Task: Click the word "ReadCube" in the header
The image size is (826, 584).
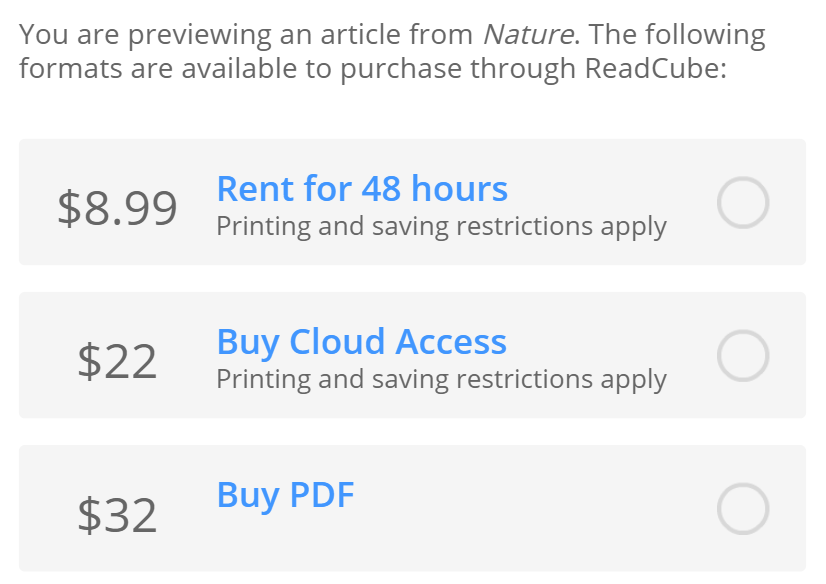Action: click(651, 69)
